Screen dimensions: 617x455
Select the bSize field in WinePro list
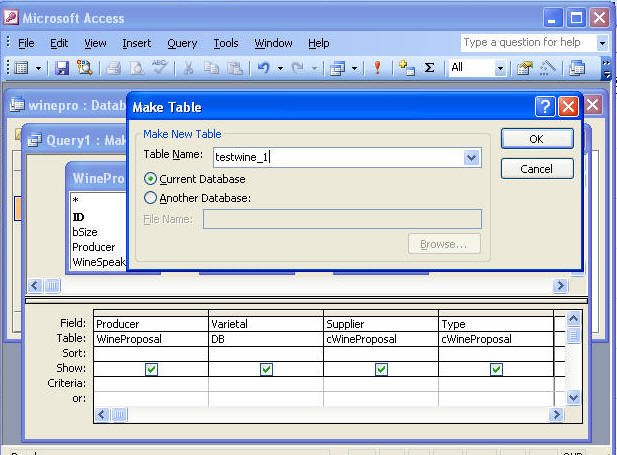85,232
